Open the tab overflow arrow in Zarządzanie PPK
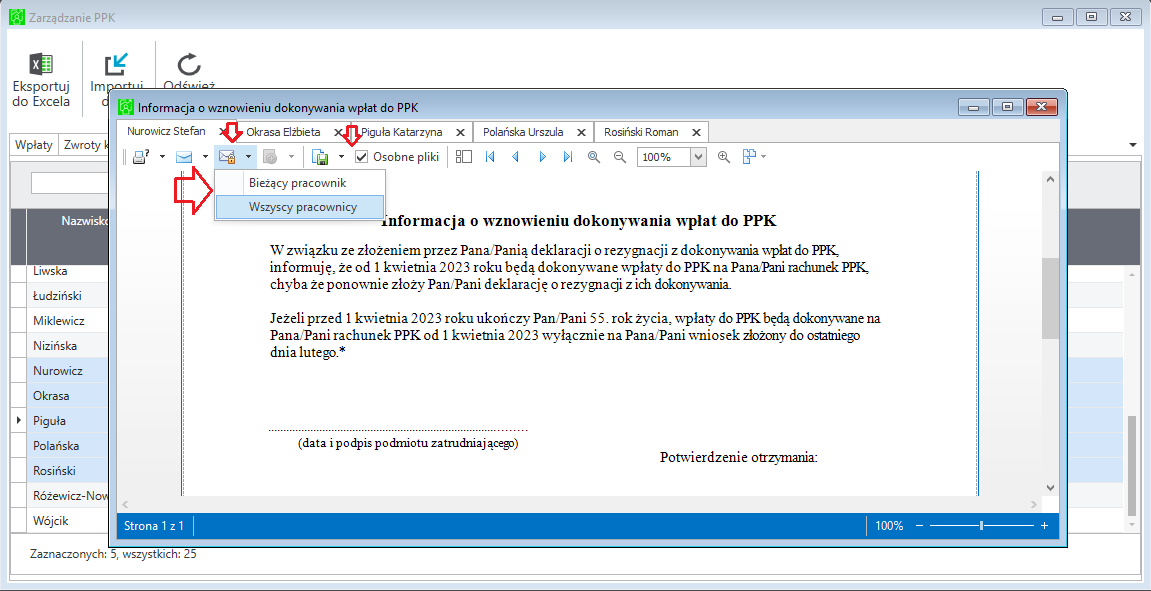Screen dimensions: 1151x591 click(x=1132, y=144)
